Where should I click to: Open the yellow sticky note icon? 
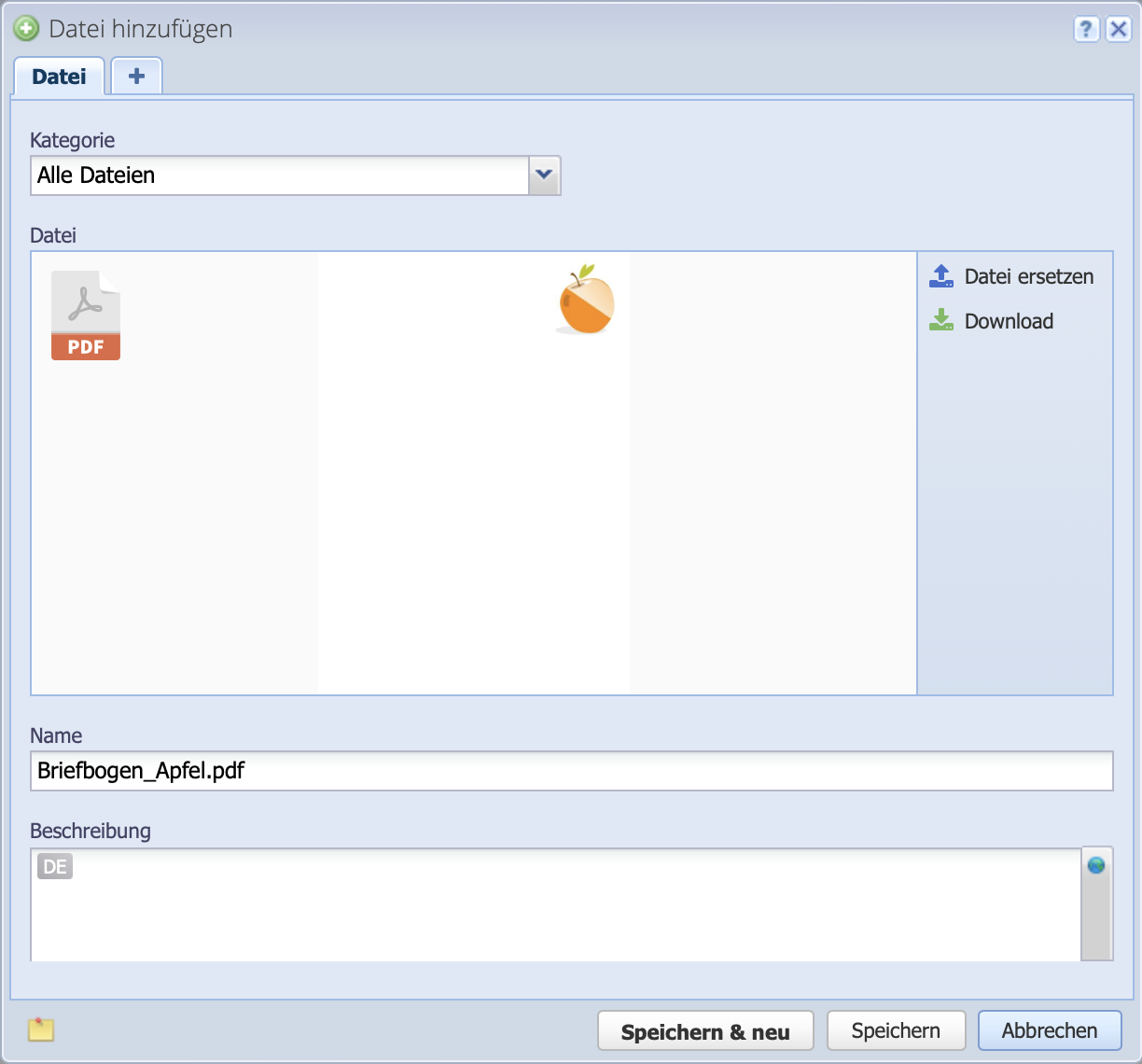(x=41, y=1029)
